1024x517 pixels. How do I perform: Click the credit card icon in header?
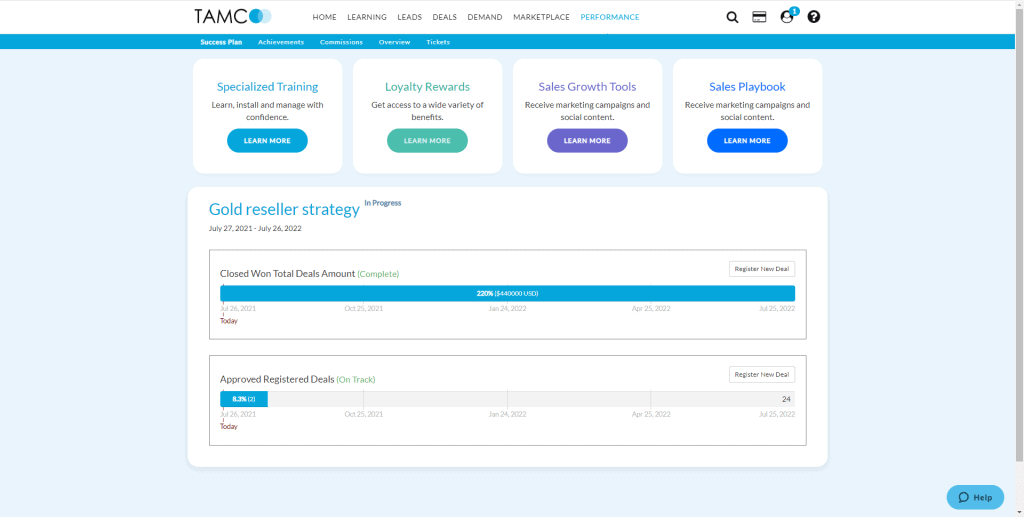[759, 17]
